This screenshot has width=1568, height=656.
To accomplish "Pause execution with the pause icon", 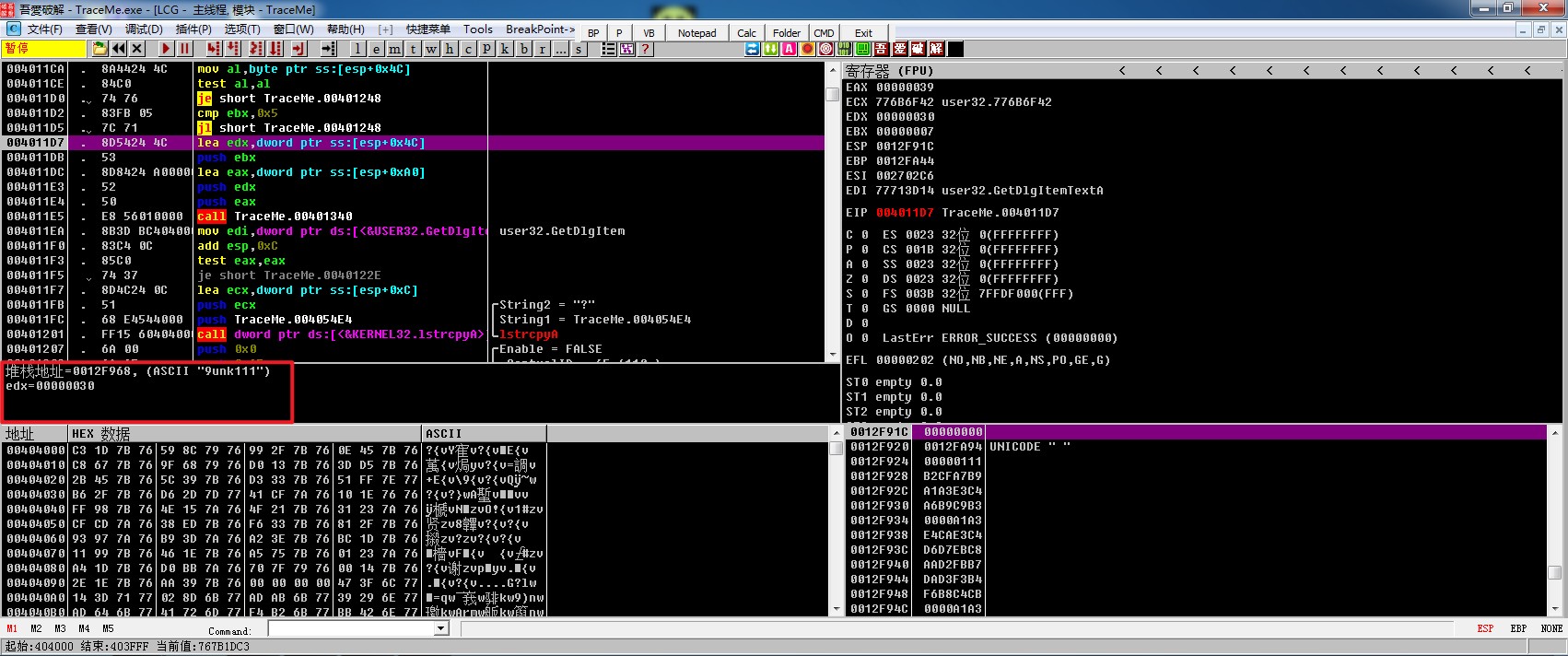I will 185,49.
